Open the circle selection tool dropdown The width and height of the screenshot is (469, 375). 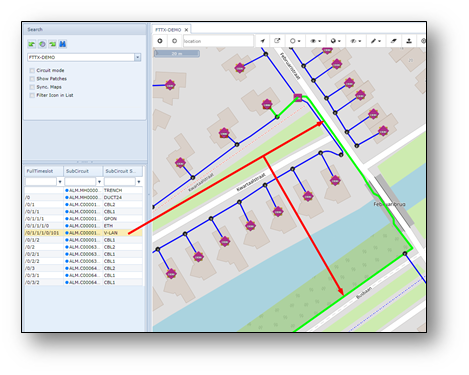click(x=295, y=41)
